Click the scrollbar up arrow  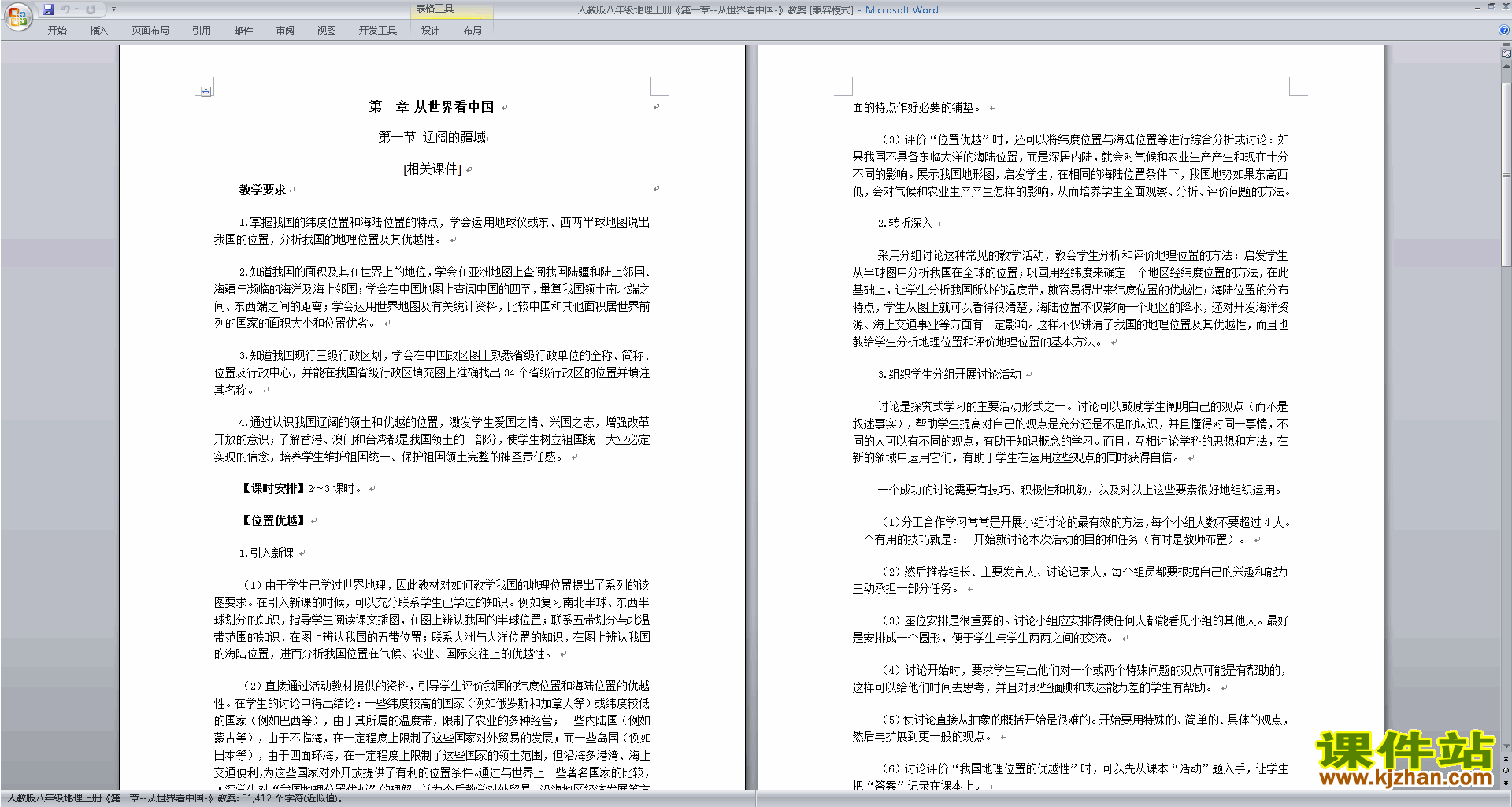(1506, 67)
